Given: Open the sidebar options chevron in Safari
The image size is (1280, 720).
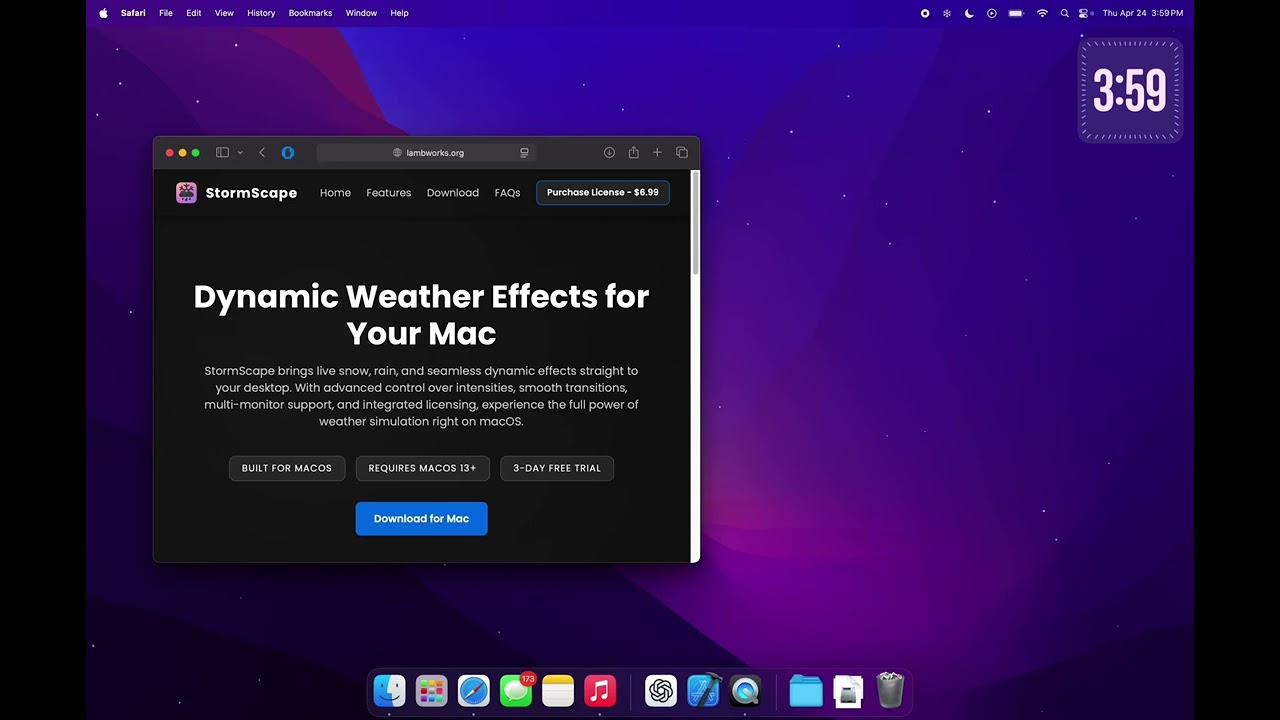Looking at the screenshot, I should [240, 153].
